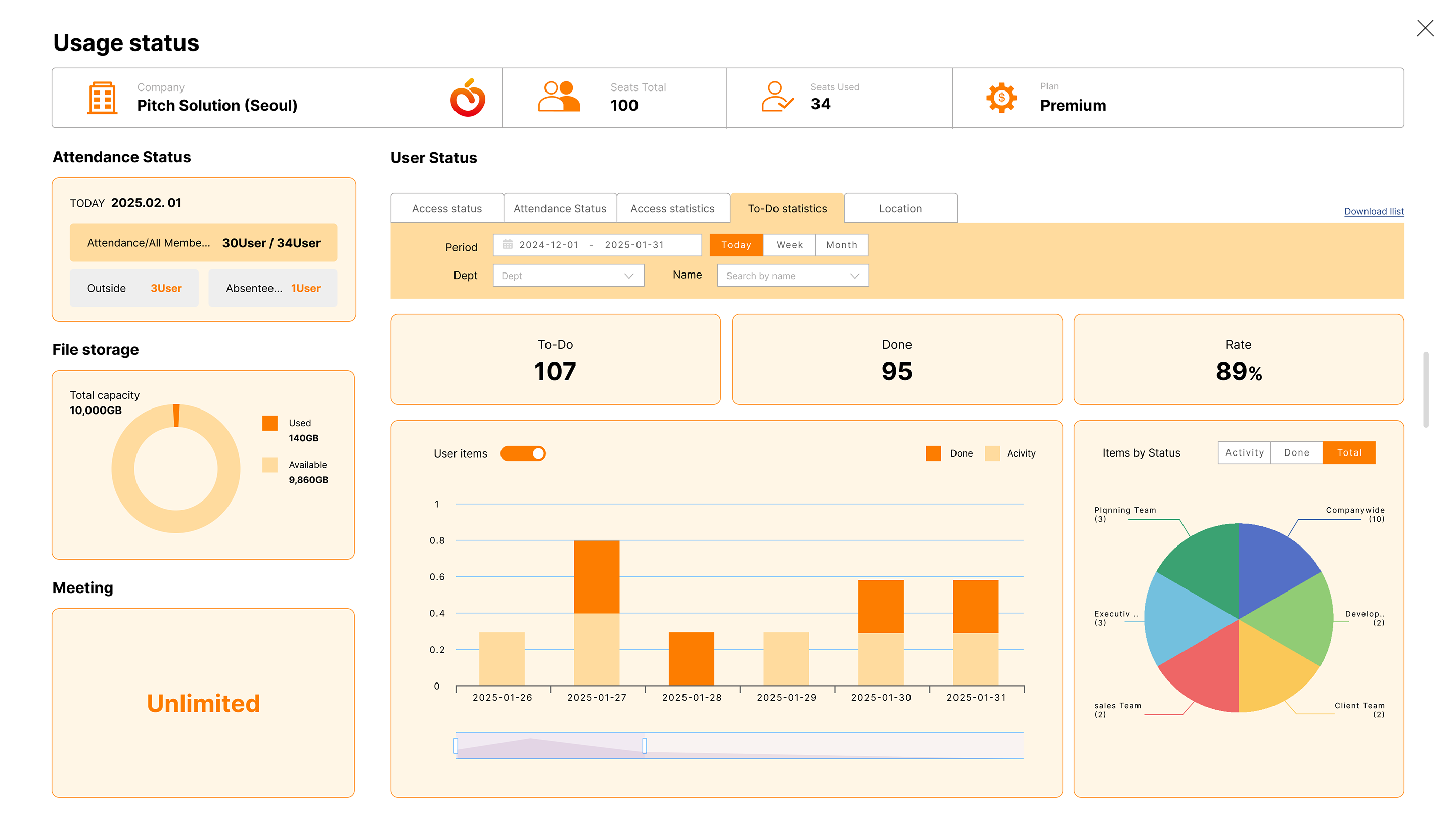This screenshot has height=819, width=1456.
Task: Open the Location tab
Action: (900, 208)
